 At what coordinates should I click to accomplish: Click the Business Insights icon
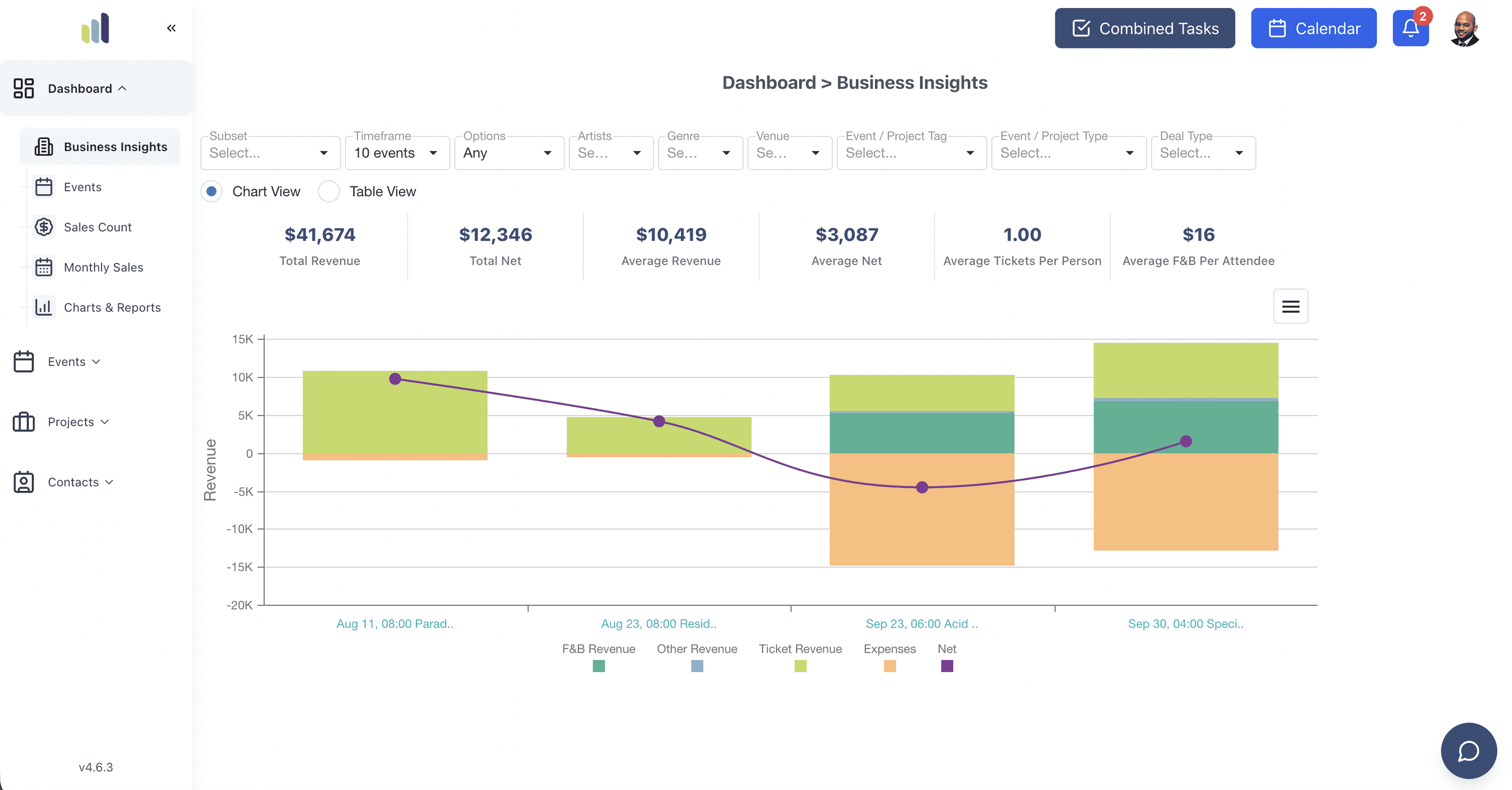point(43,147)
